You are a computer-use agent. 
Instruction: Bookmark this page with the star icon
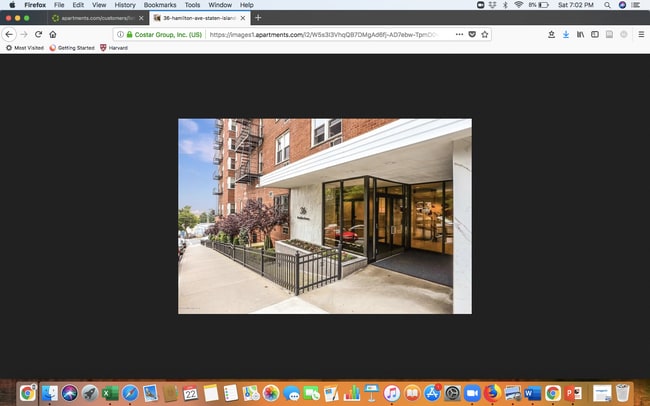pos(485,34)
